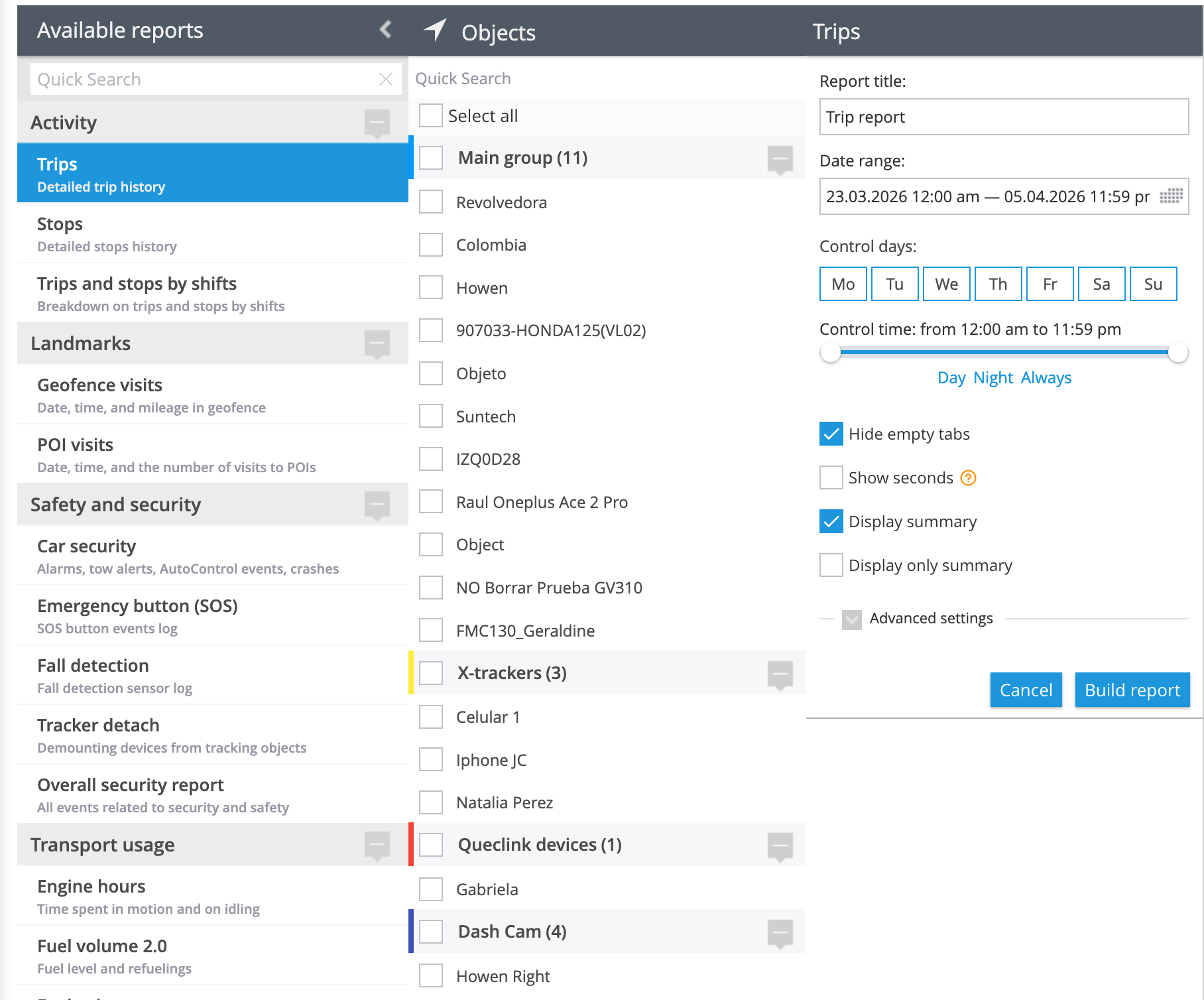Open the calendar icon in Date range
The width and height of the screenshot is (1204, 1000).
[1172, 196]
